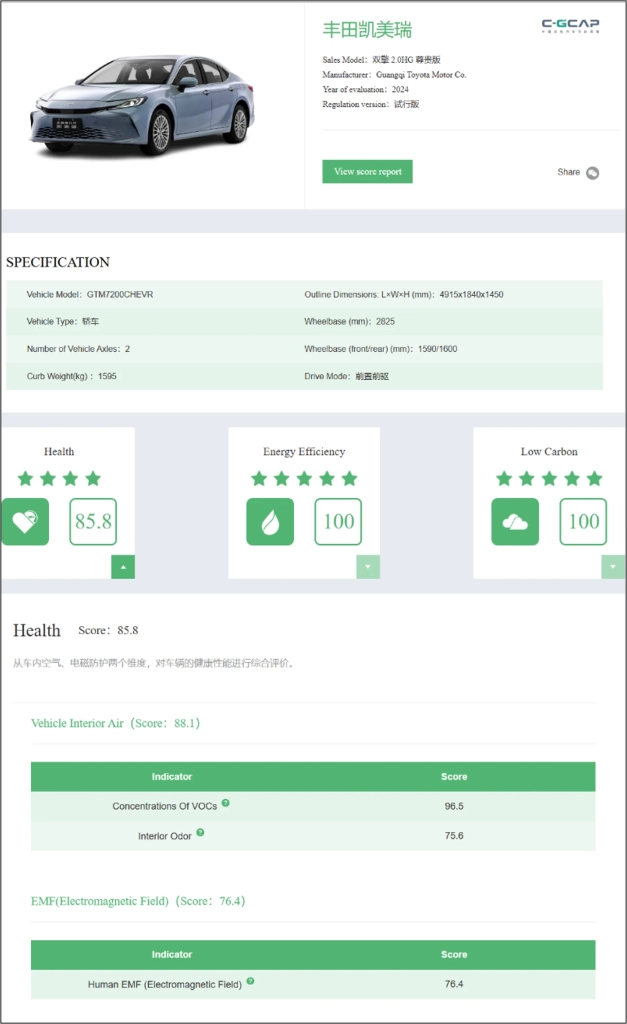This screenshot has width=627, height=1024.
Task: Select the Energy Efficiency card title
Action: click(304, 451)
